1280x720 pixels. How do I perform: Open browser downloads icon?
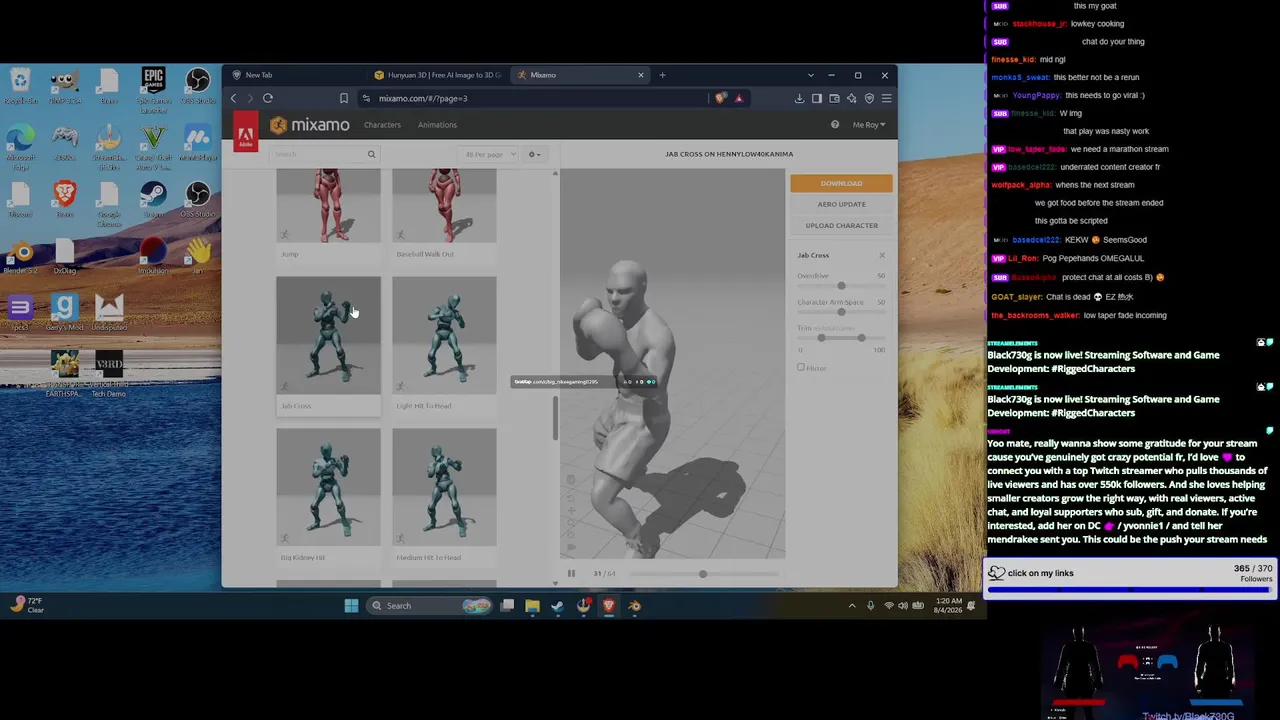[x=800, y=98]
